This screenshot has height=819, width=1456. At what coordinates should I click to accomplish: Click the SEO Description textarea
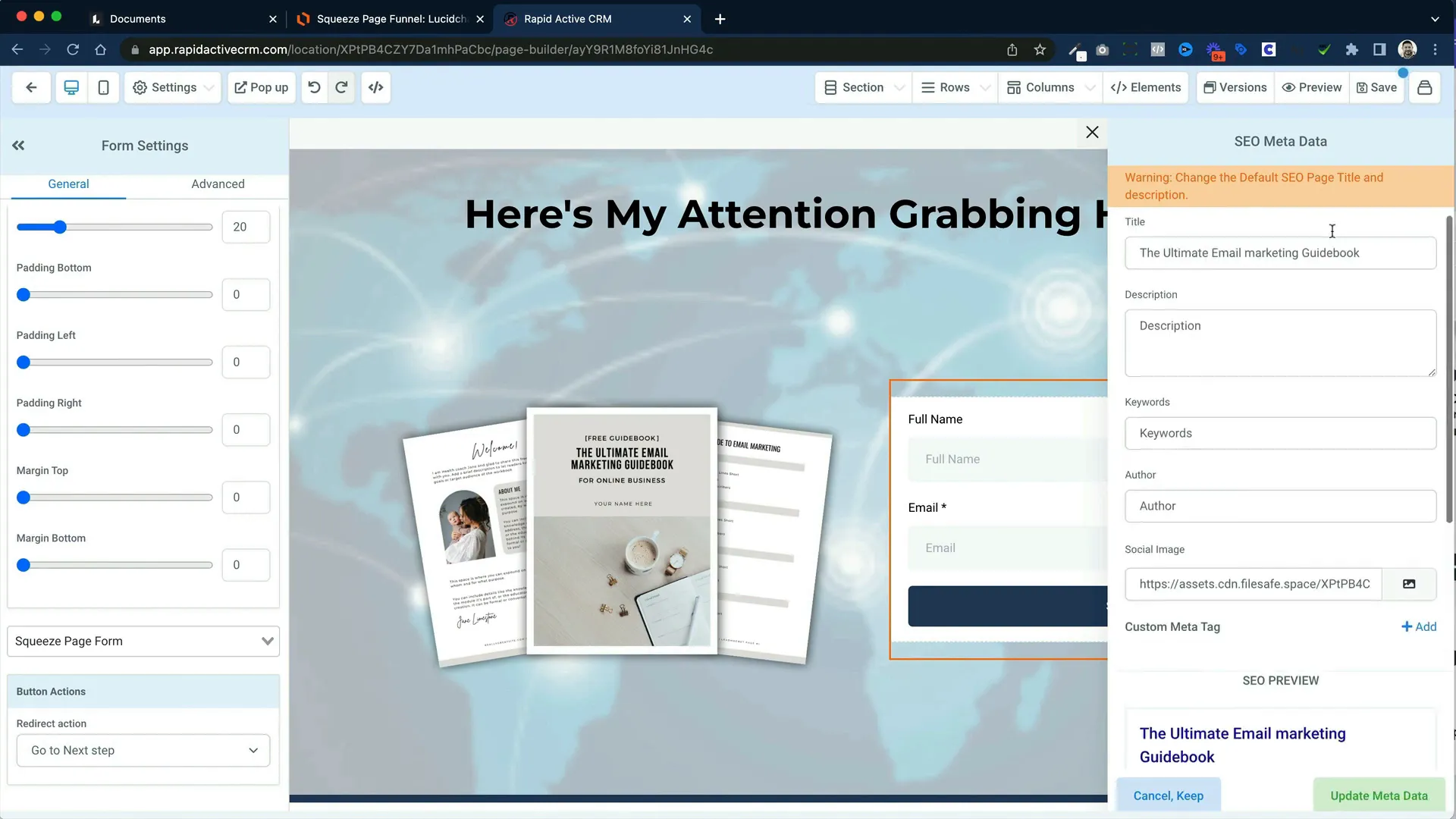(x=1280, y=343)
